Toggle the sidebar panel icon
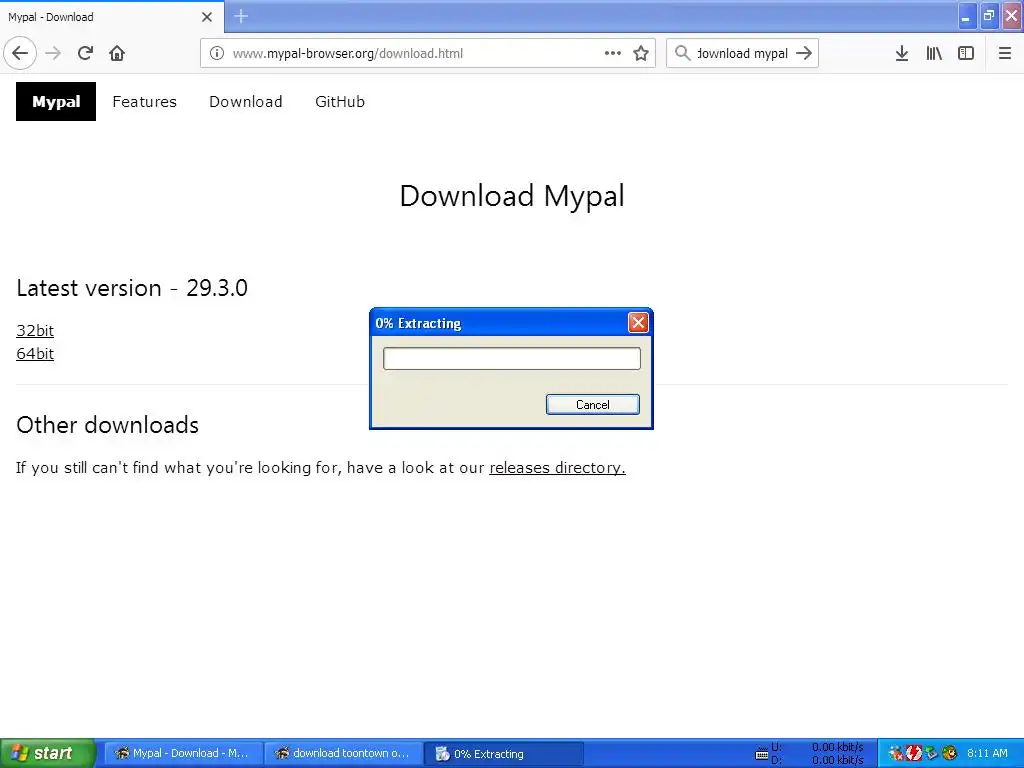 966,53
